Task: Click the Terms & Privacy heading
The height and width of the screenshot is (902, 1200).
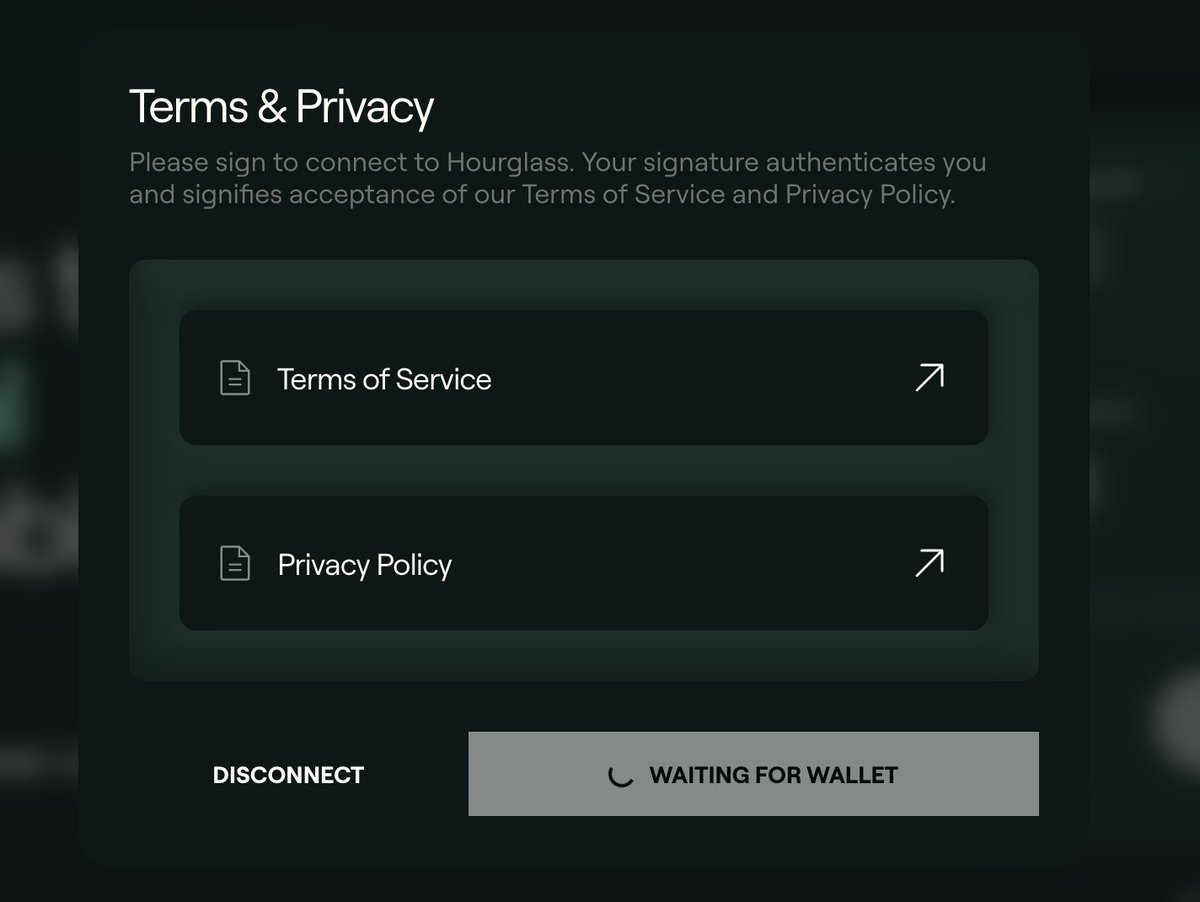Action: click(281, 106)
